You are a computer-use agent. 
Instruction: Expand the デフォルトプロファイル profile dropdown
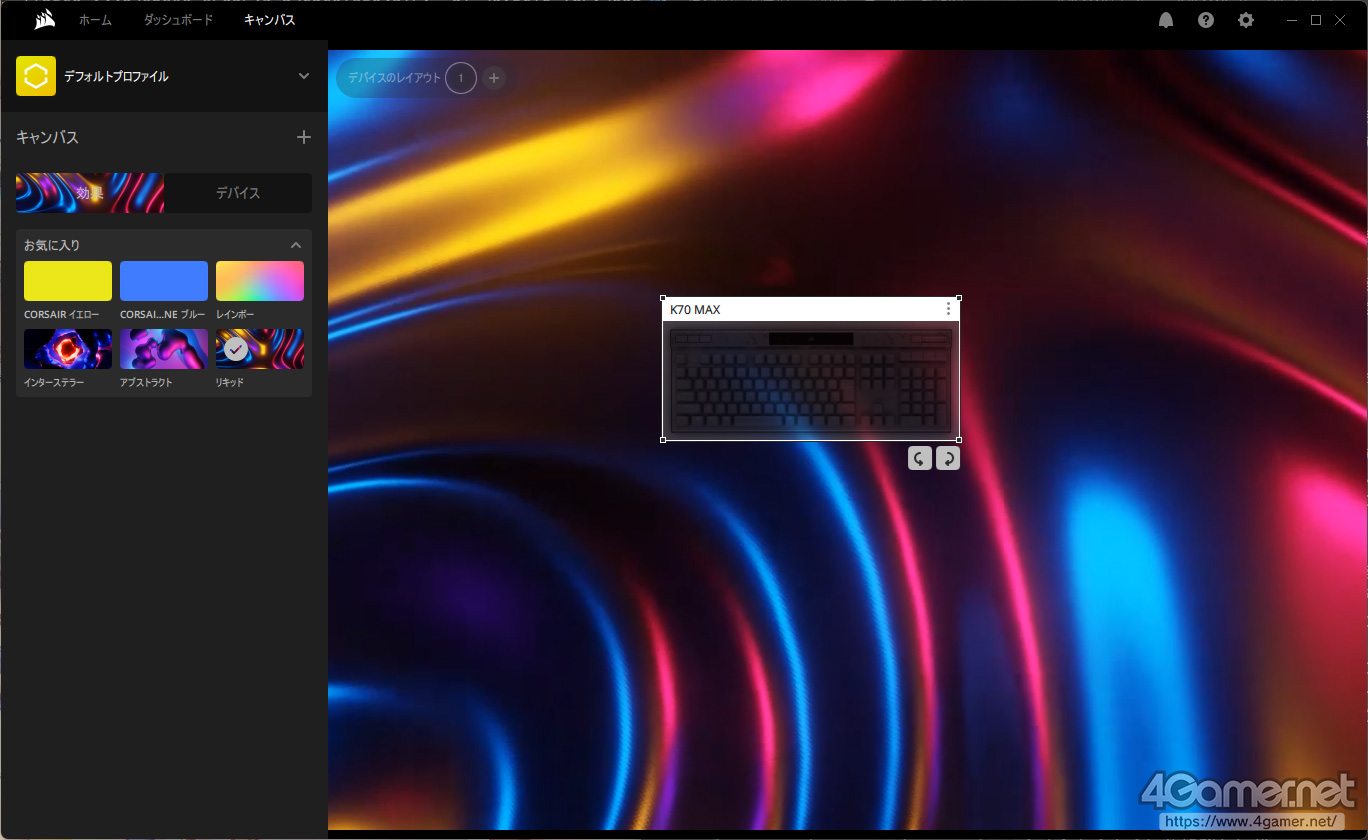pyautogui.click(x=304, y=76)
